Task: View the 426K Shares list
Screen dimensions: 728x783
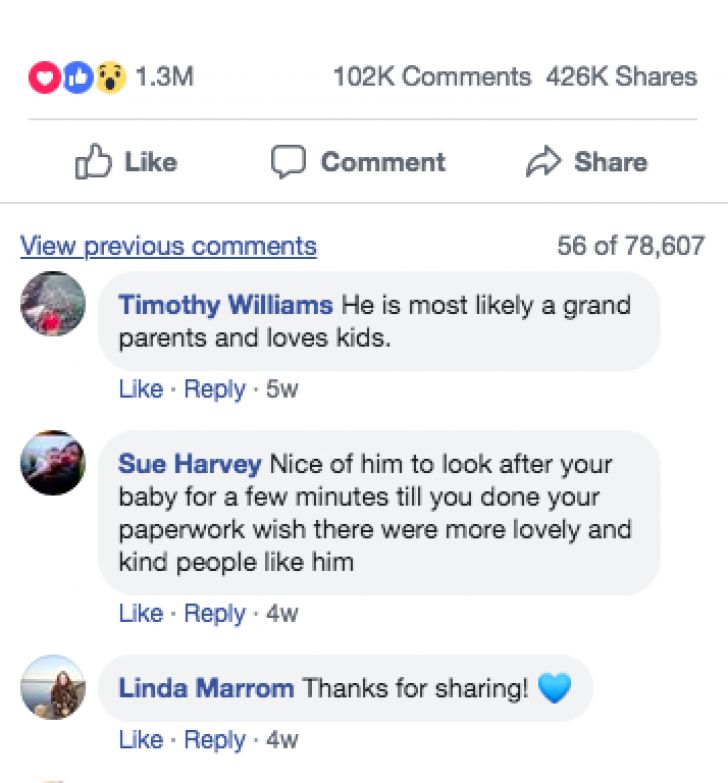Action: 621,77
